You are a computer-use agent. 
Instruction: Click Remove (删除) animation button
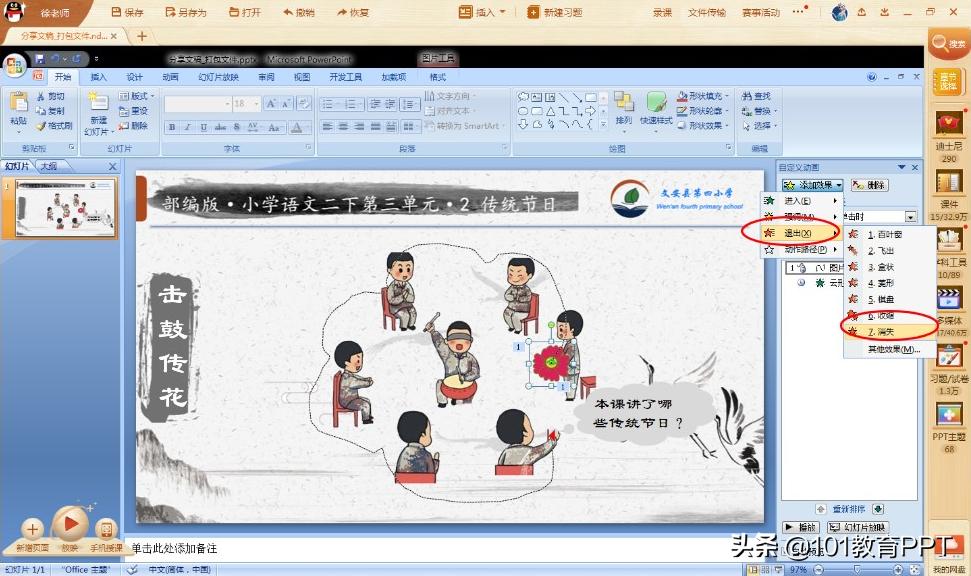click(869, 185)
